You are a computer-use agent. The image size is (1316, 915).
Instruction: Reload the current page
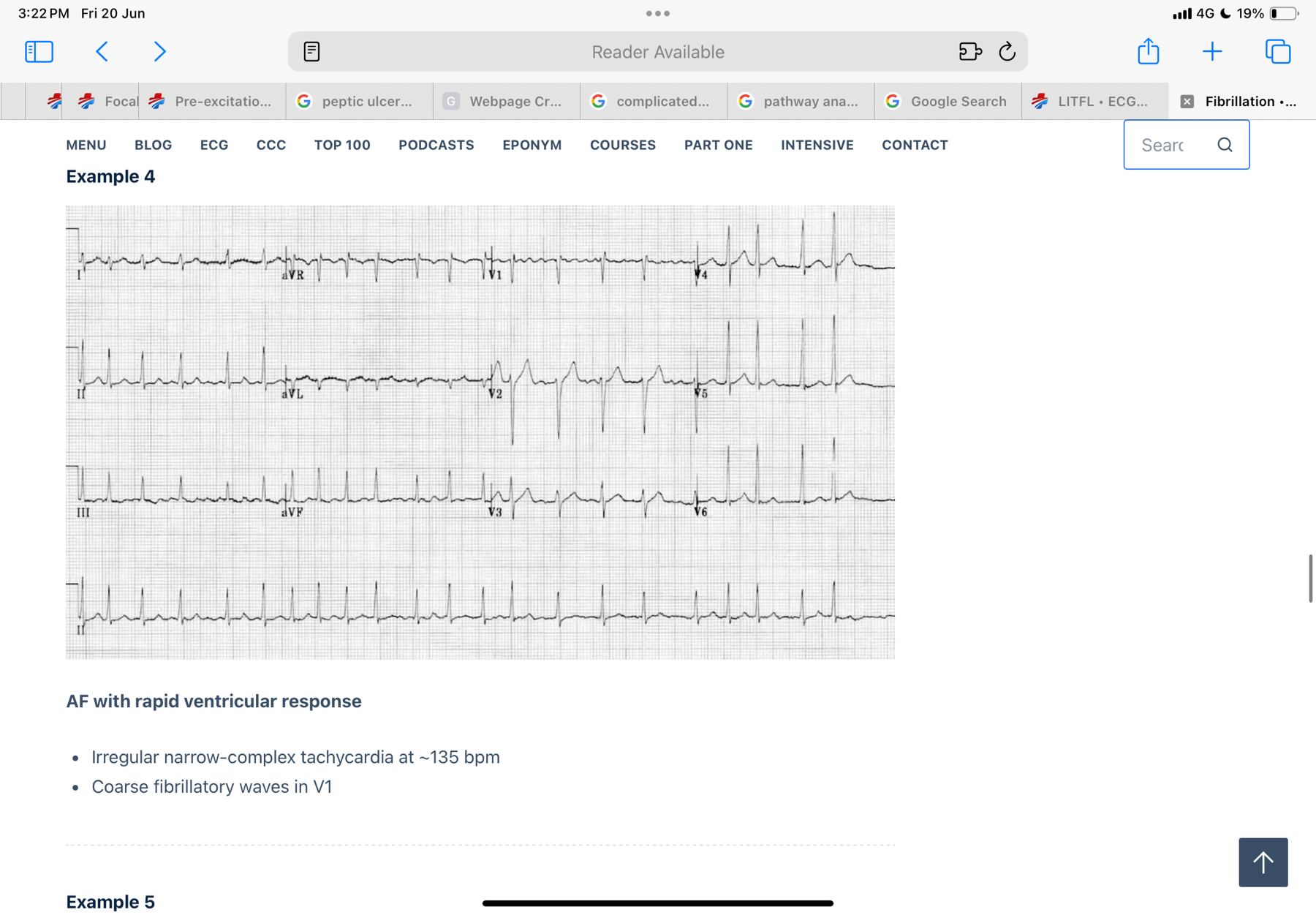point(1007,51)
